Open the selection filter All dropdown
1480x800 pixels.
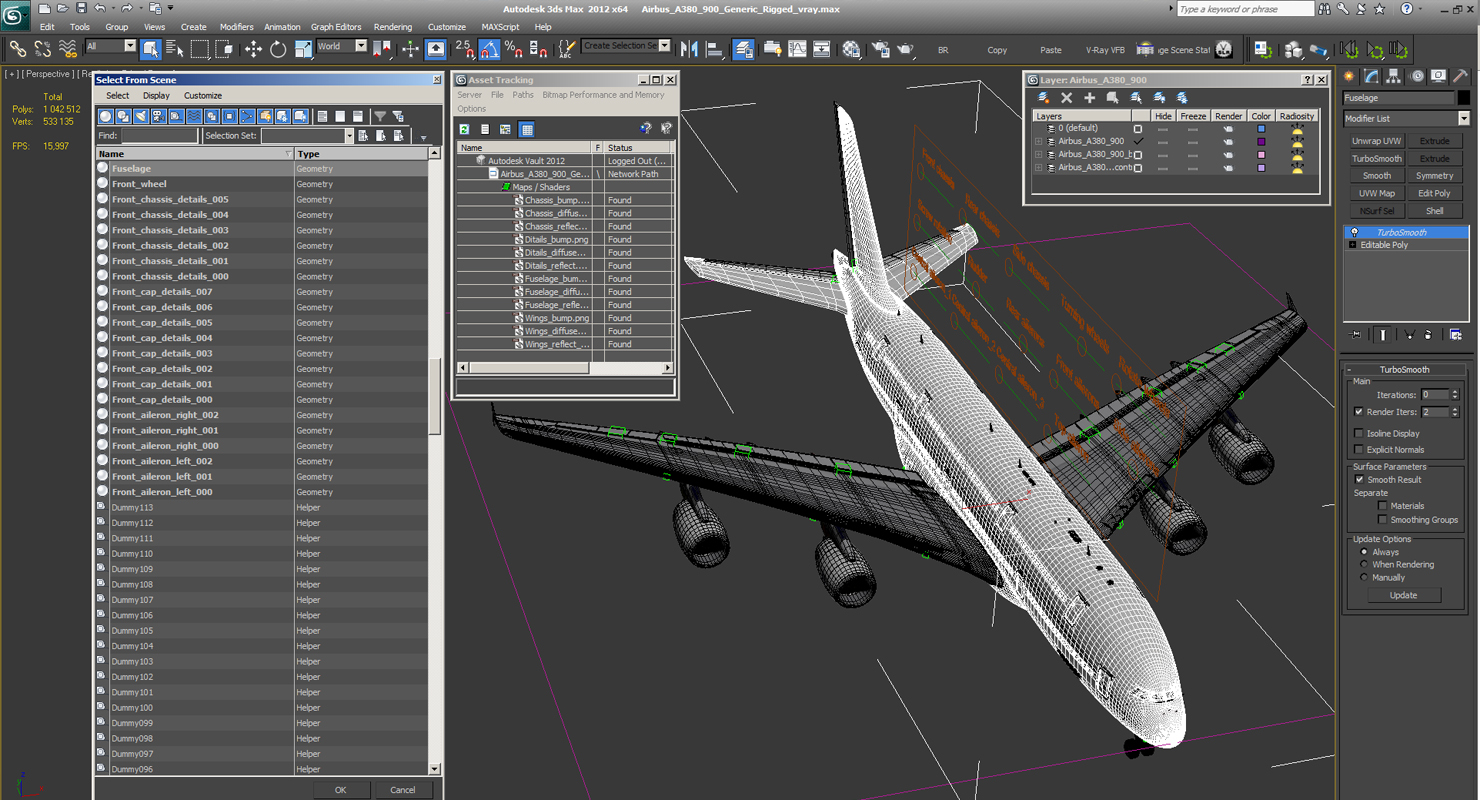[x=130, y=46]
